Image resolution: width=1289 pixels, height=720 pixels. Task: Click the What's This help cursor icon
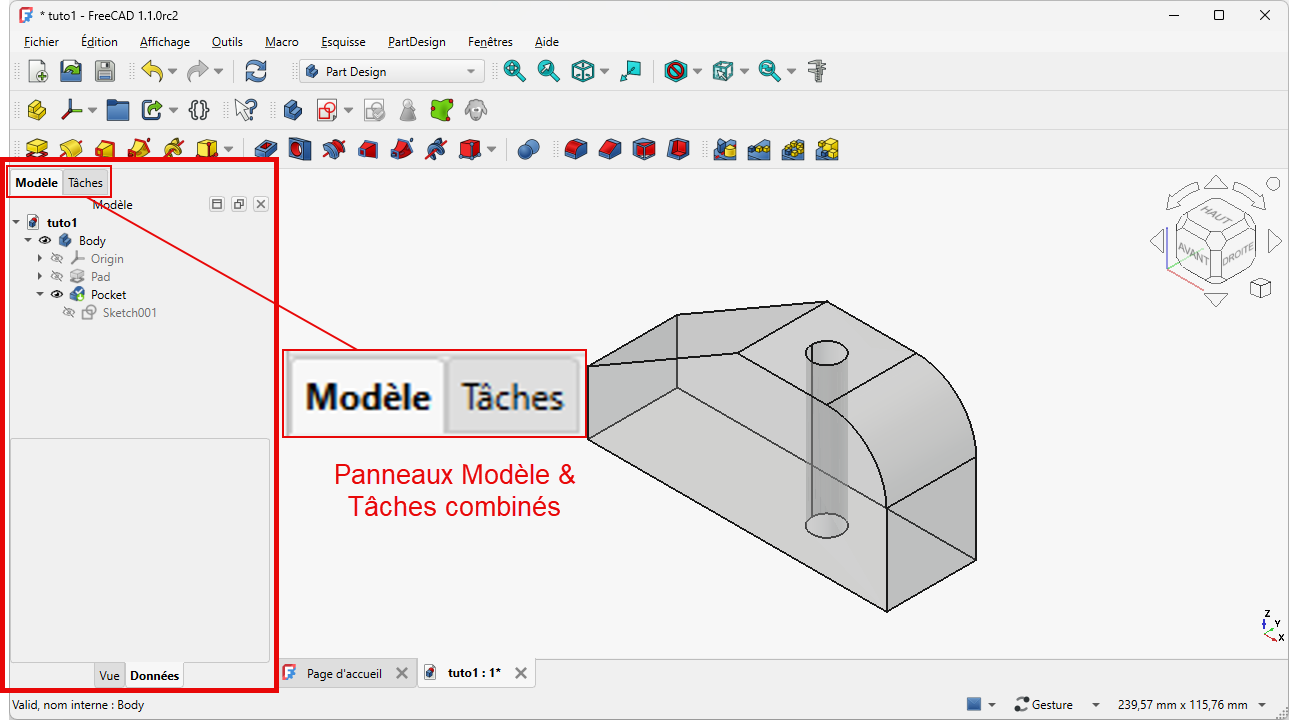click(x=246, y=109)
